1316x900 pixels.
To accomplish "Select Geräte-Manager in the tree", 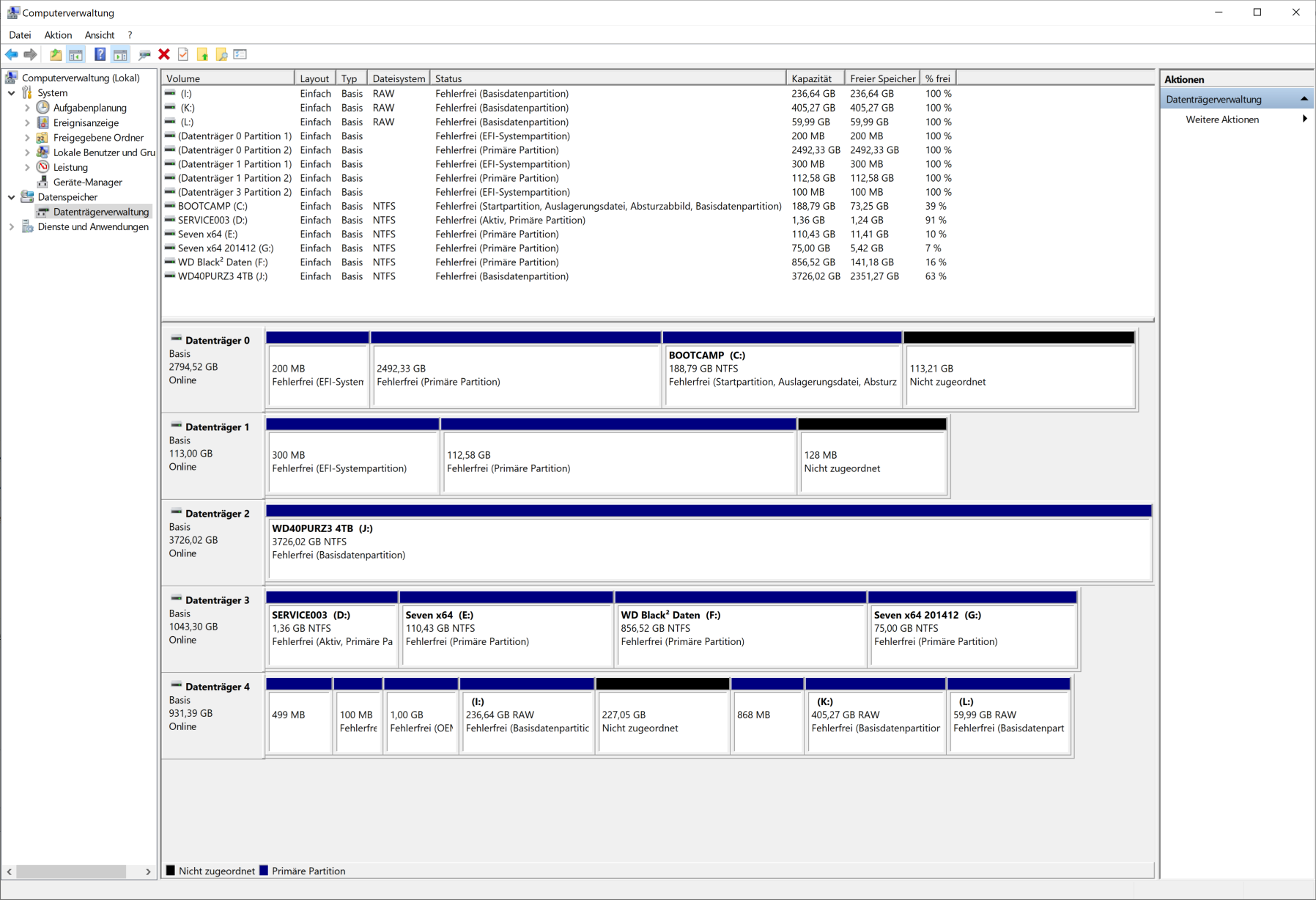I will point(87,182).
